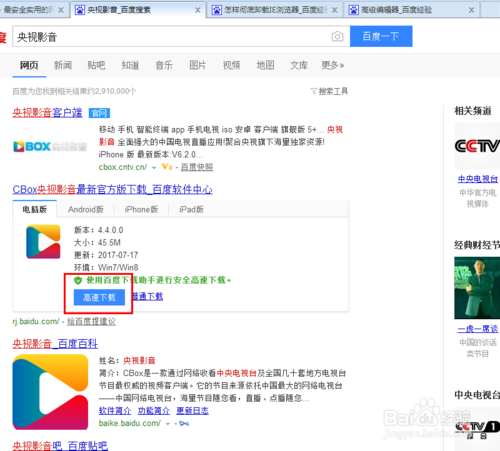500x451 pixels.
Task: Switch to the iPhone版 download tab
Action: coord(141,209)
